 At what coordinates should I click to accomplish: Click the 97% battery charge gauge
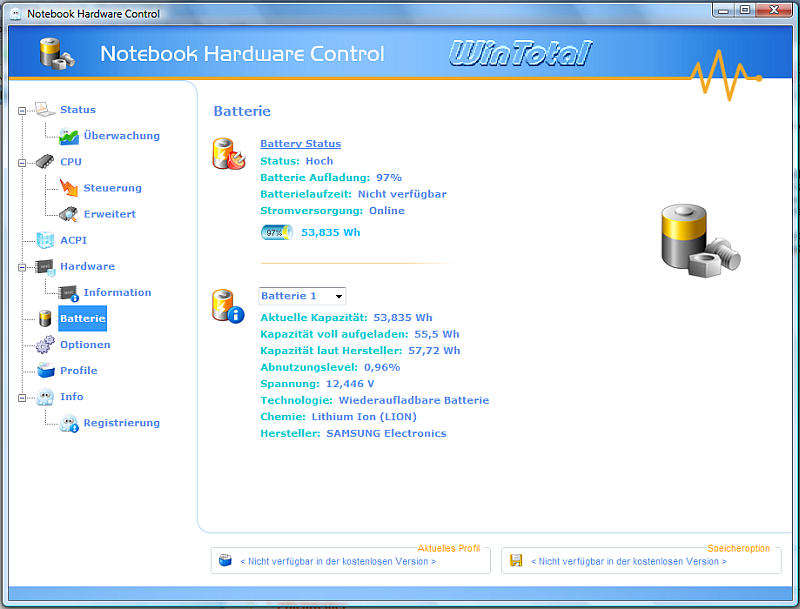[277, 233]
